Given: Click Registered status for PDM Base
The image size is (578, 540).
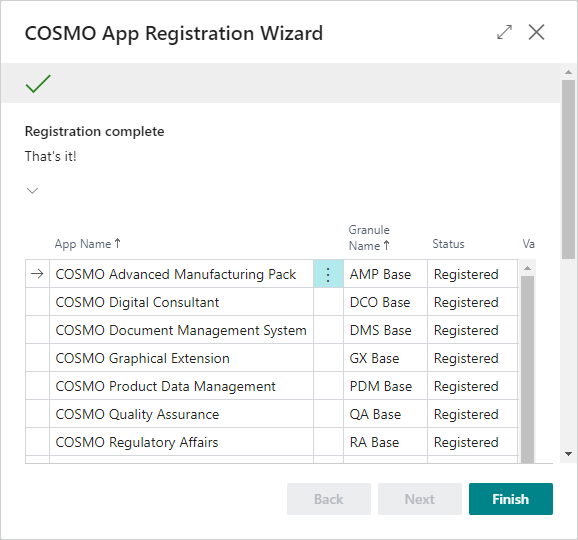Looking at the screenshot, I should (473, 386).
